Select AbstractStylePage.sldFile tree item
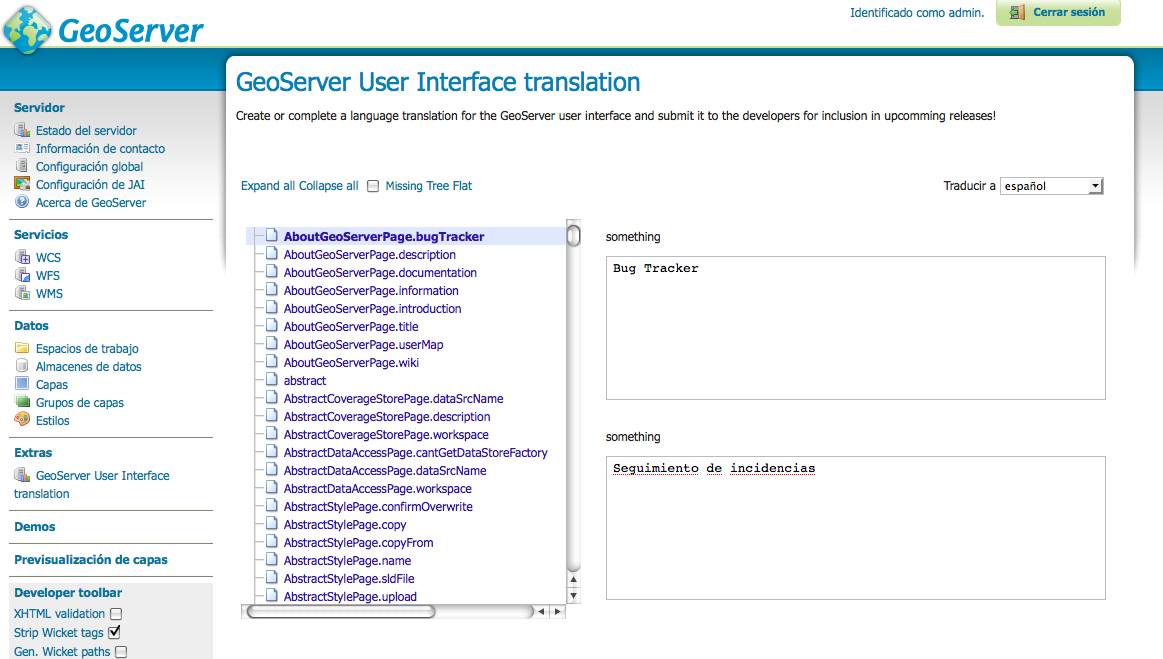Viewport: 1163px width, 659px height. [349, 578]
